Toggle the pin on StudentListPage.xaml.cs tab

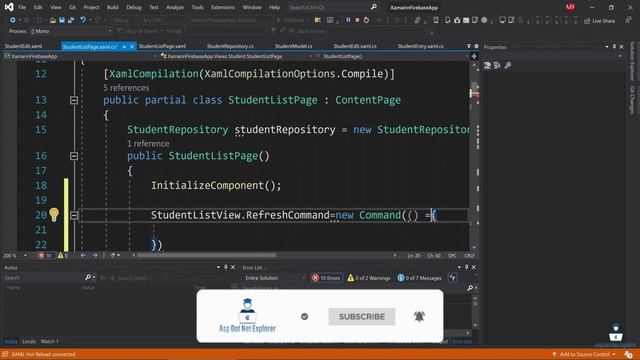pos(124,47)
